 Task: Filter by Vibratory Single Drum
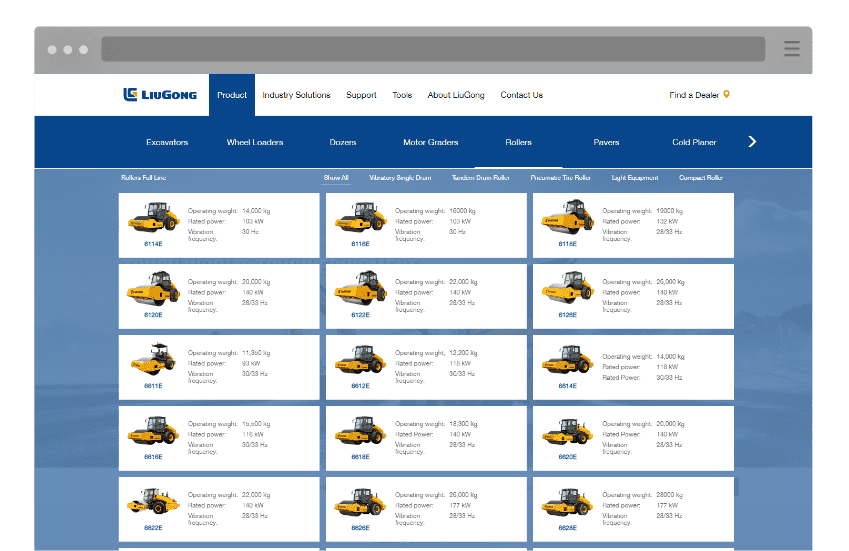click(400, 178)
